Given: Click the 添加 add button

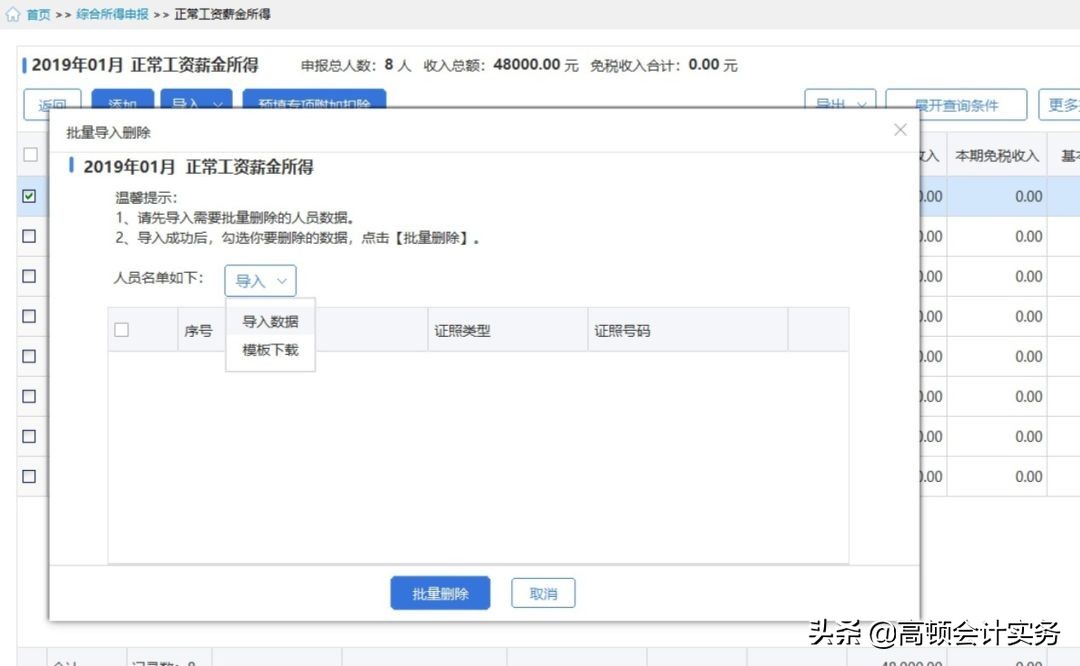Looking at the screenshot, I should 122,104.
